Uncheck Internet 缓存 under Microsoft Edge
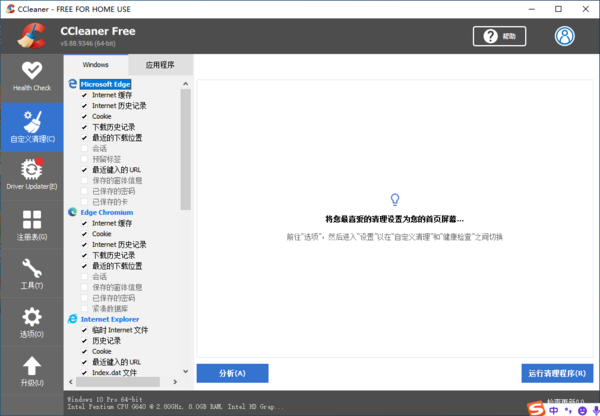The image size is (600, 416). [85, 95]
